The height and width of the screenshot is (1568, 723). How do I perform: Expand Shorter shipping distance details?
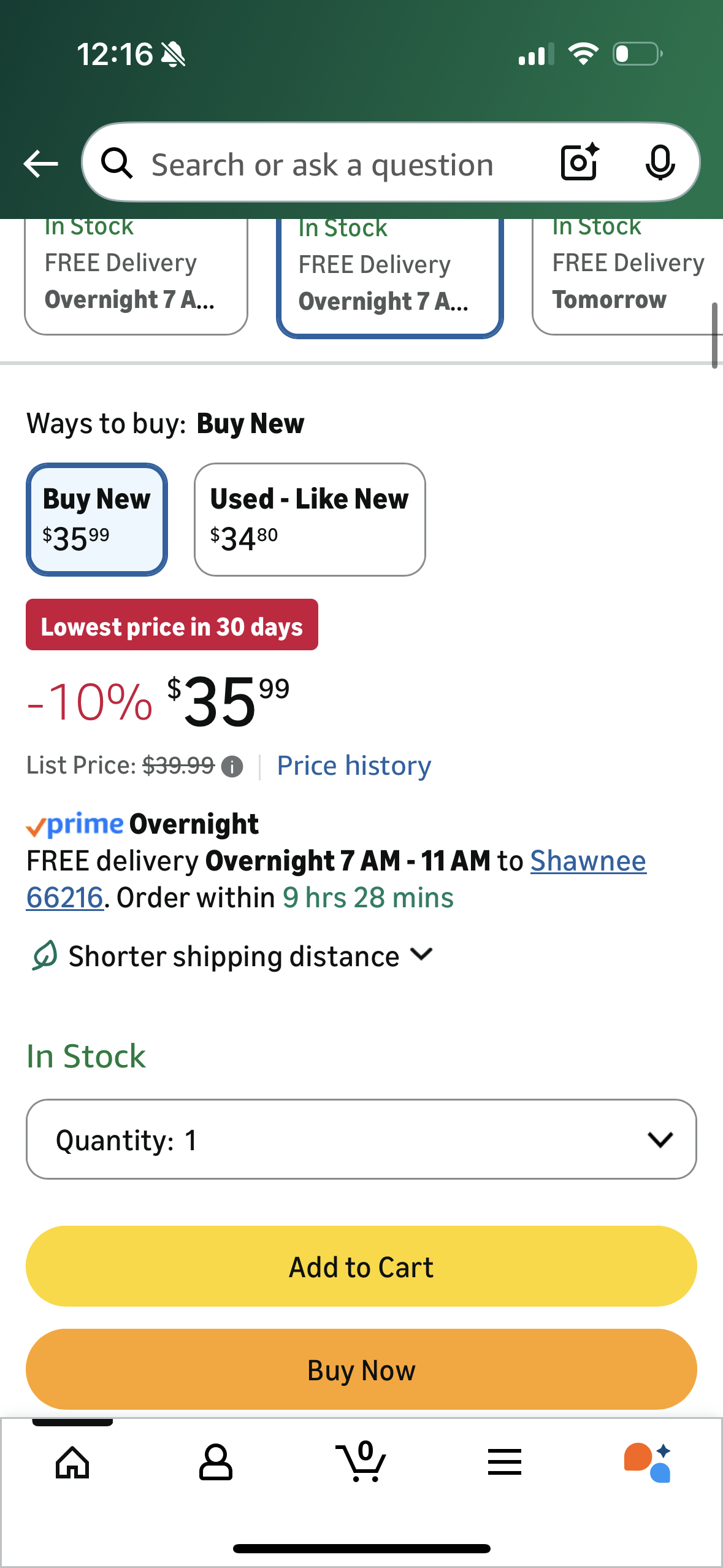233,956
